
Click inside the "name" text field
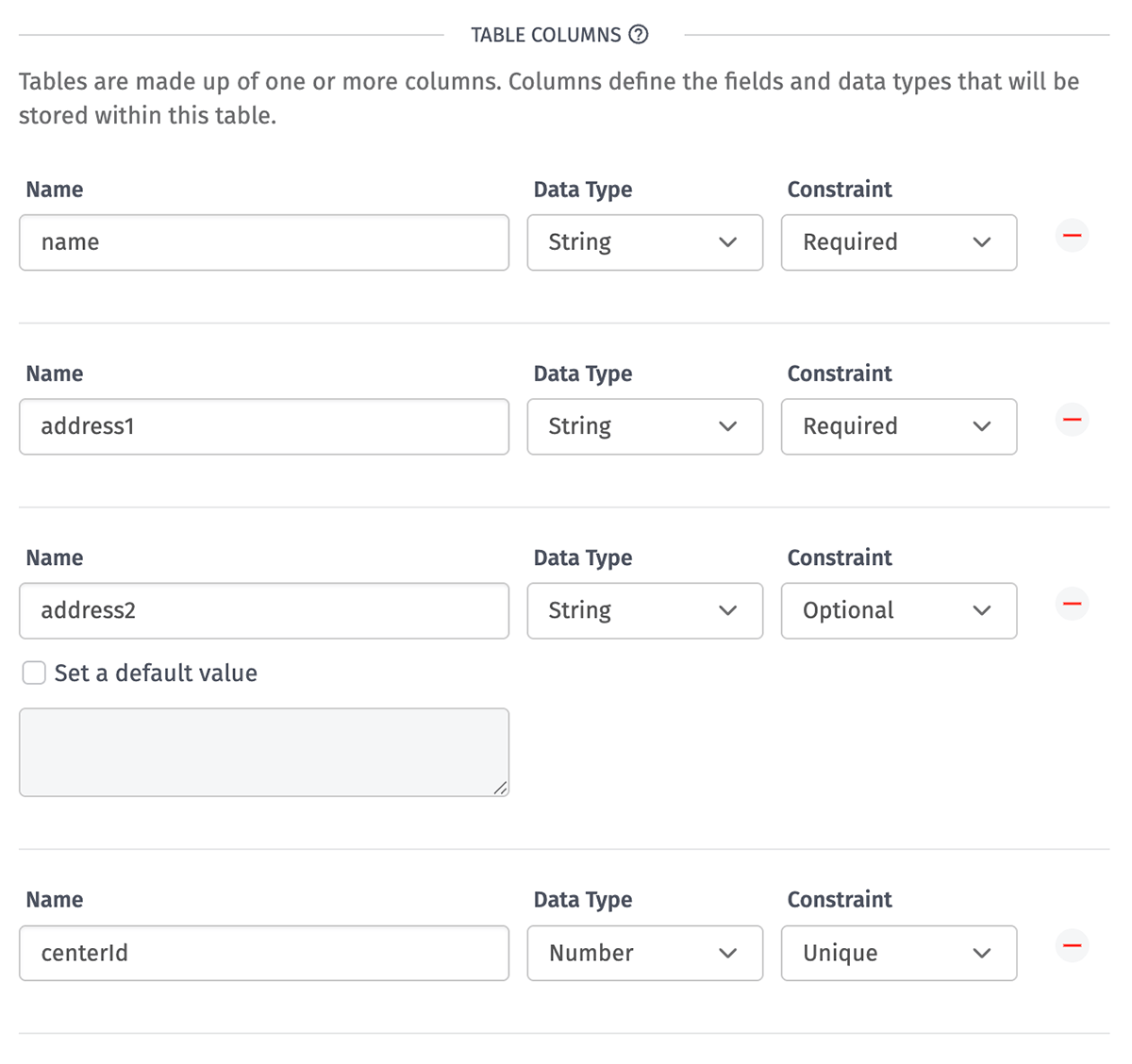264,242
